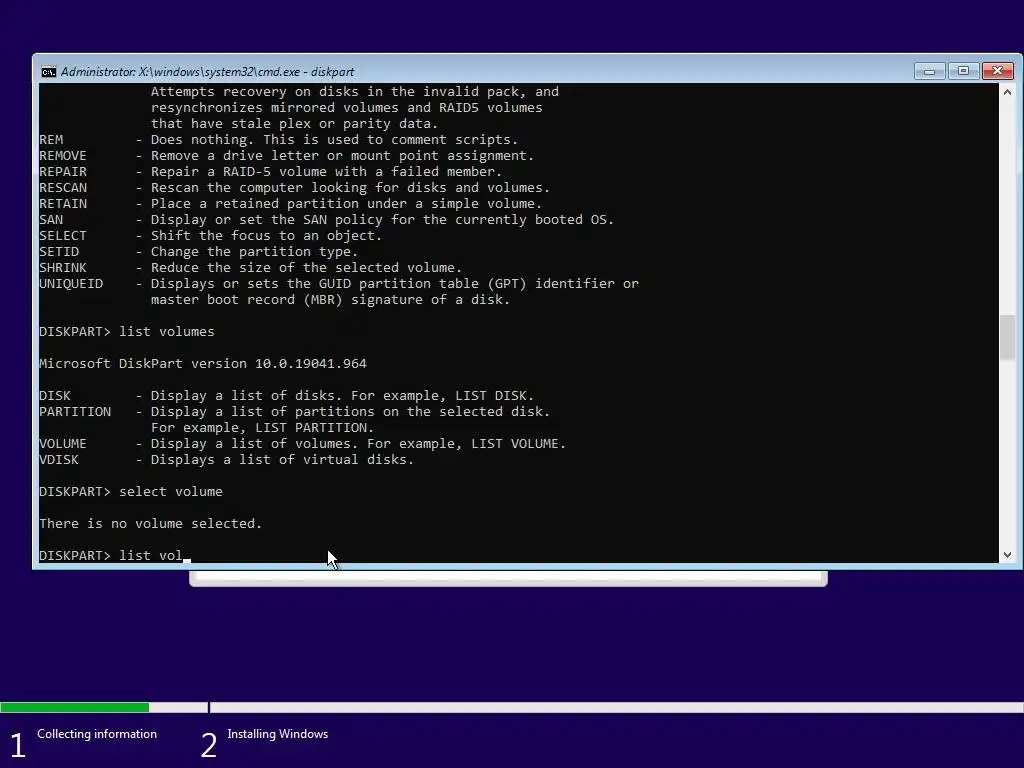
Task: Click the UNIQUEID command entry
Action: [339, 283]
